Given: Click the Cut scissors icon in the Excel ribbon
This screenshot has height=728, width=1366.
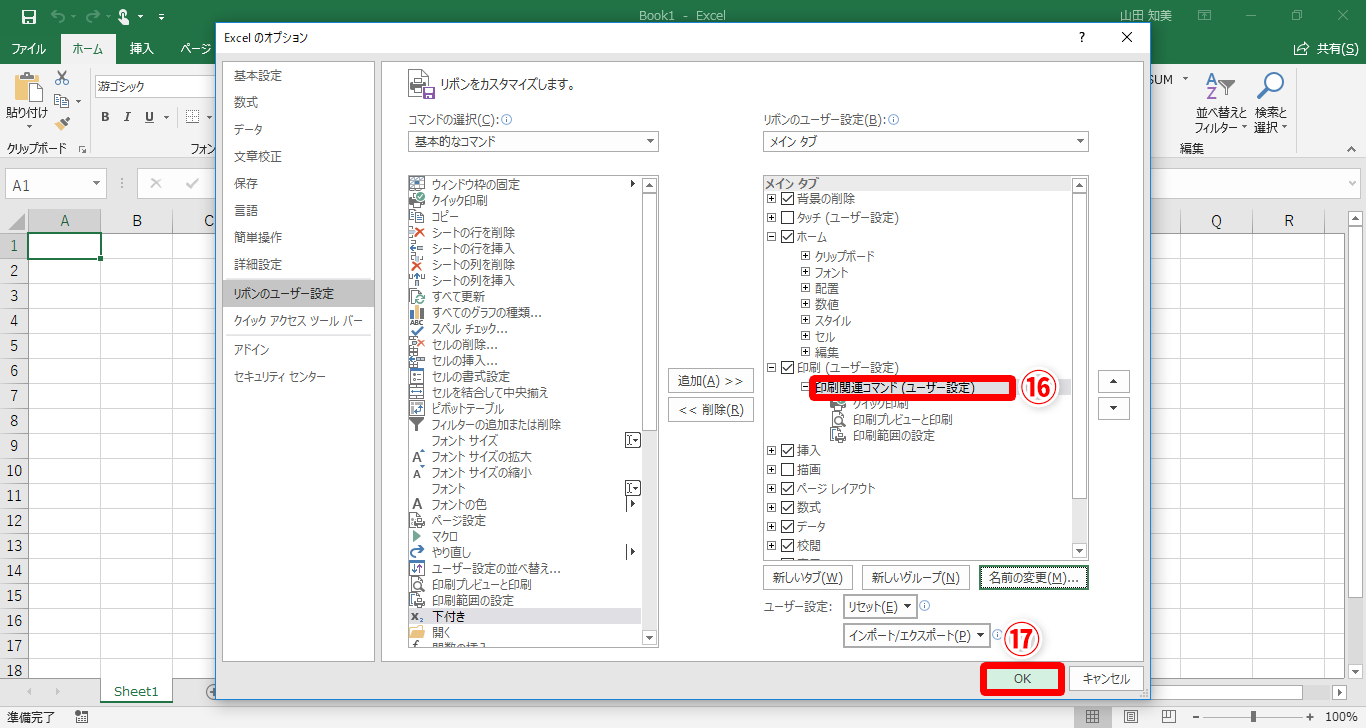Looking at the screenshot, I should click(62, 78).
